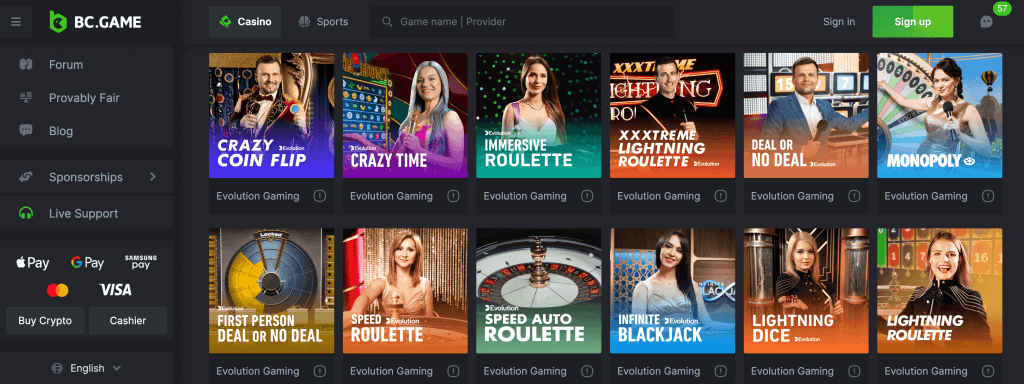This screenshot has height=384, width=1024.
Task: Open the English language dropdown
Action: [86, 368]
